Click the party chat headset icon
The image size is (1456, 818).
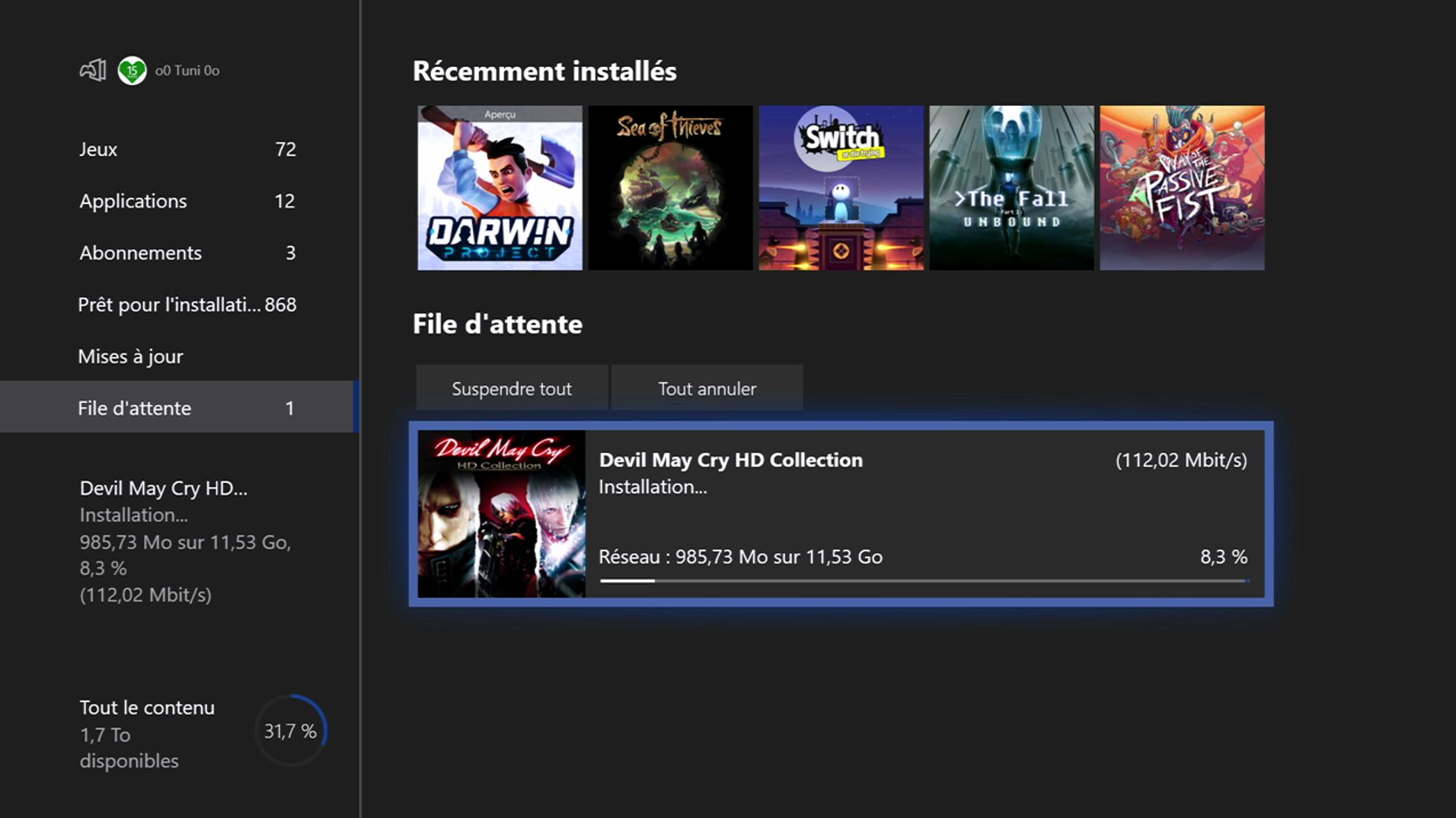(93, 71)
